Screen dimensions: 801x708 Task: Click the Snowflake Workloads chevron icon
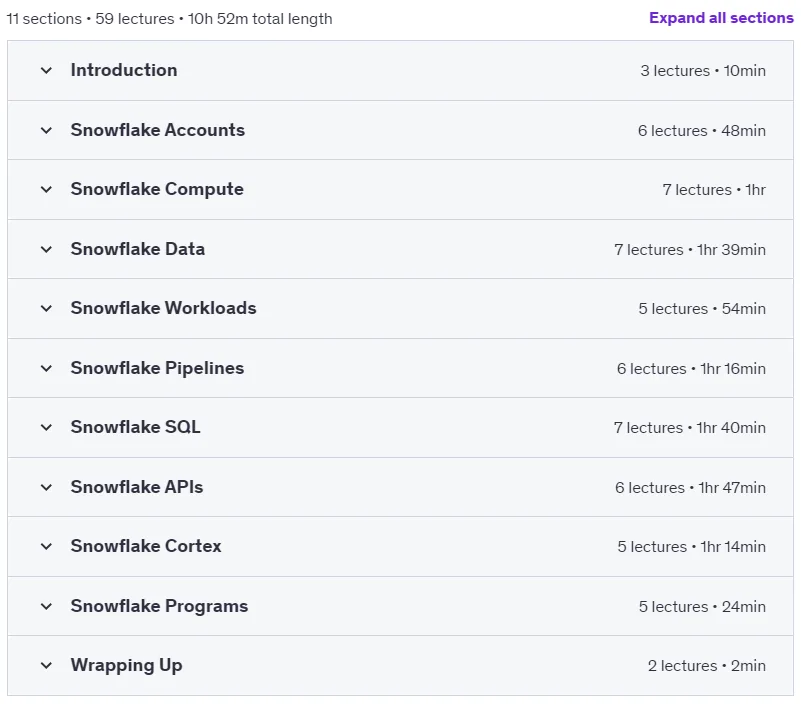tap(46, 309)
